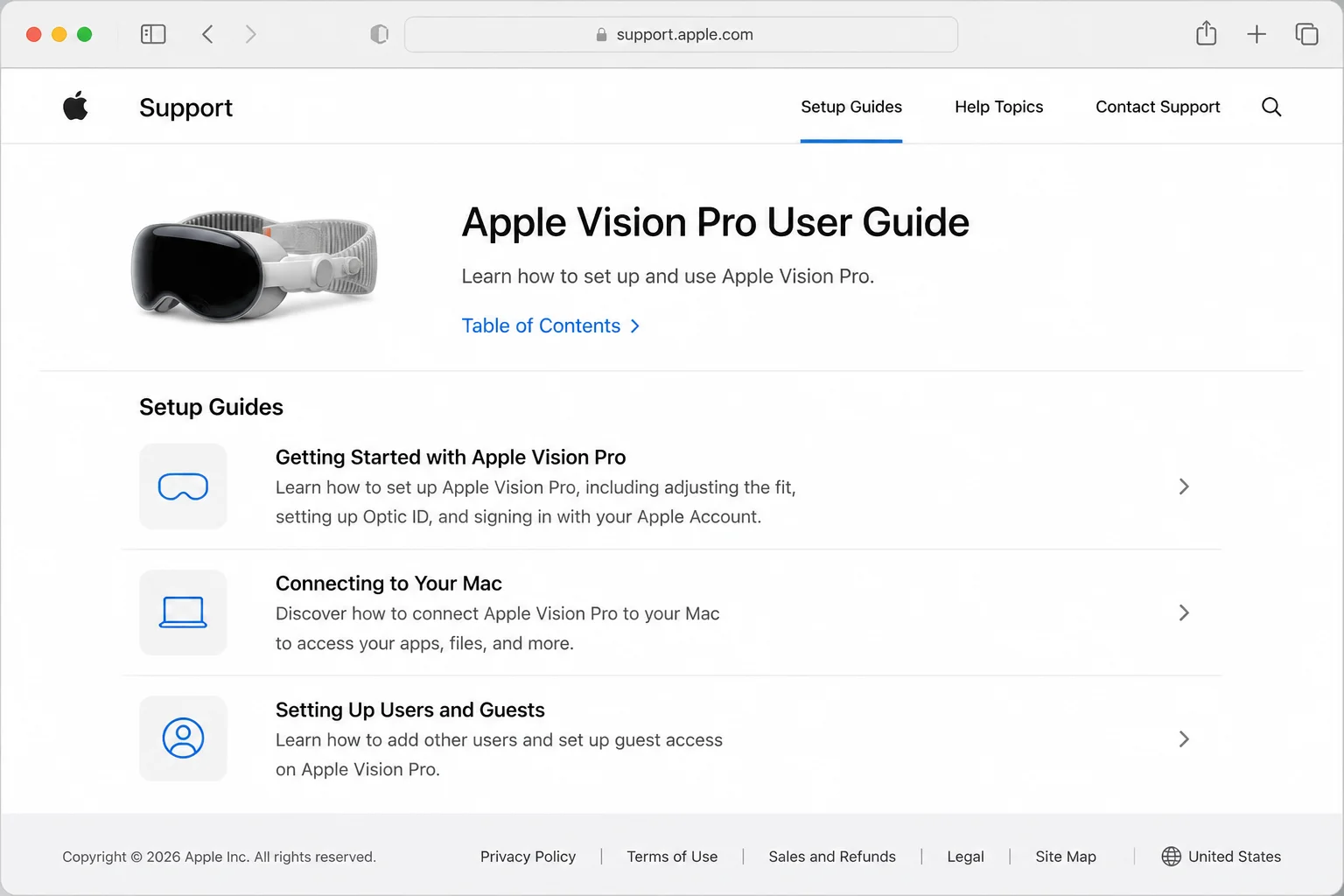1344x896 pixels.
Task: Click the red close window button
Action: pyautogui.click(x=34, y=34)
